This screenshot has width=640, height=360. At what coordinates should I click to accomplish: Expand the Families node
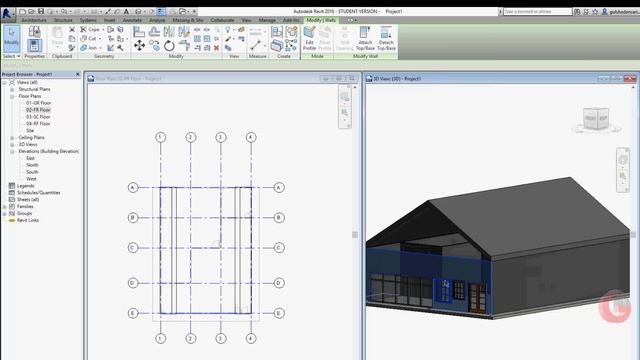click(x=5, y=207)
